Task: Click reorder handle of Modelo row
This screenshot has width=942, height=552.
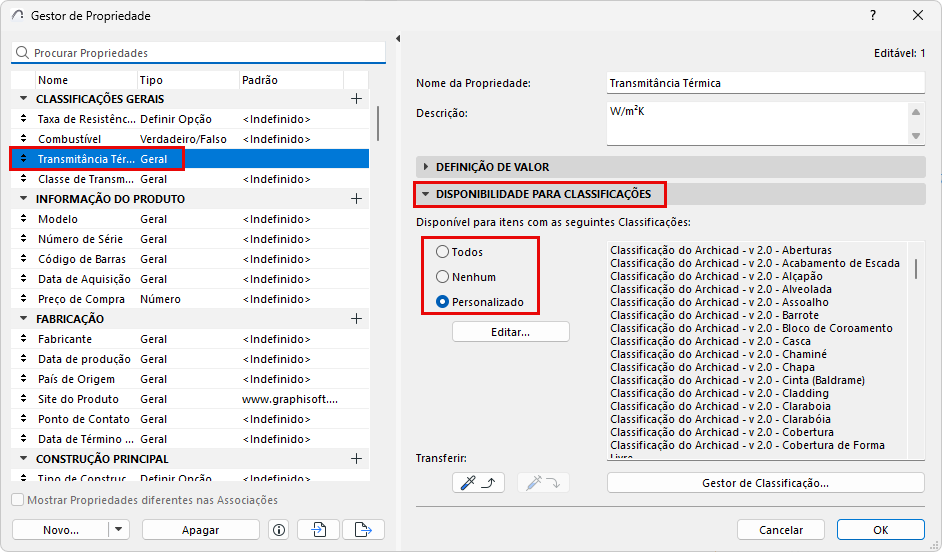Action: click(x=23, y=219)
